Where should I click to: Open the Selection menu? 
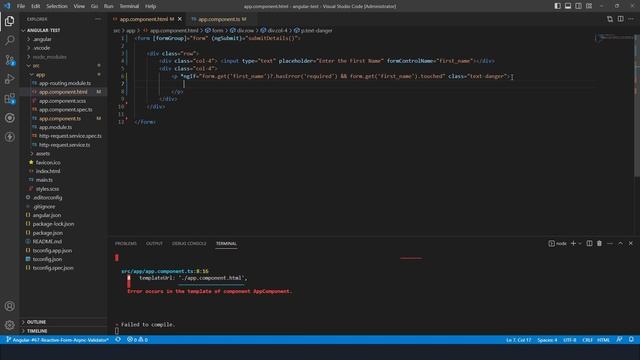pos(57,6)
